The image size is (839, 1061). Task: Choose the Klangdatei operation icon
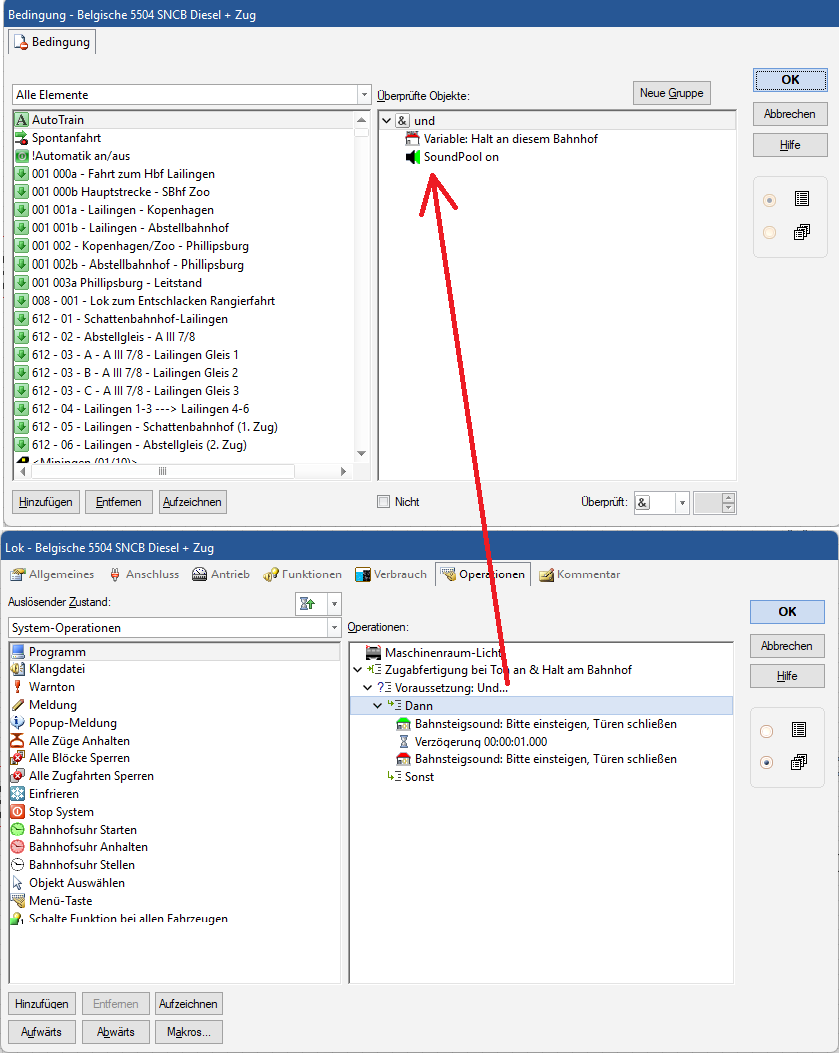click(x=17, y=669)
